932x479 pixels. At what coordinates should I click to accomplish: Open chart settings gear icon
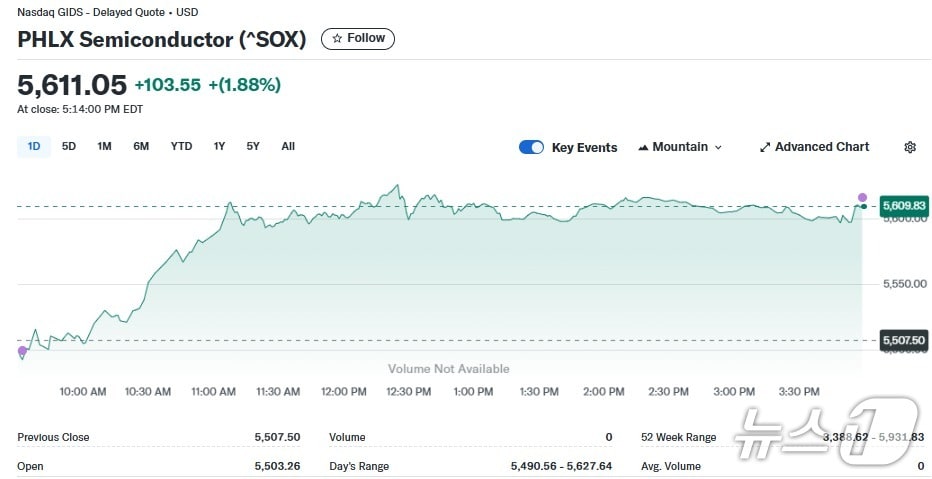(909, 147)
